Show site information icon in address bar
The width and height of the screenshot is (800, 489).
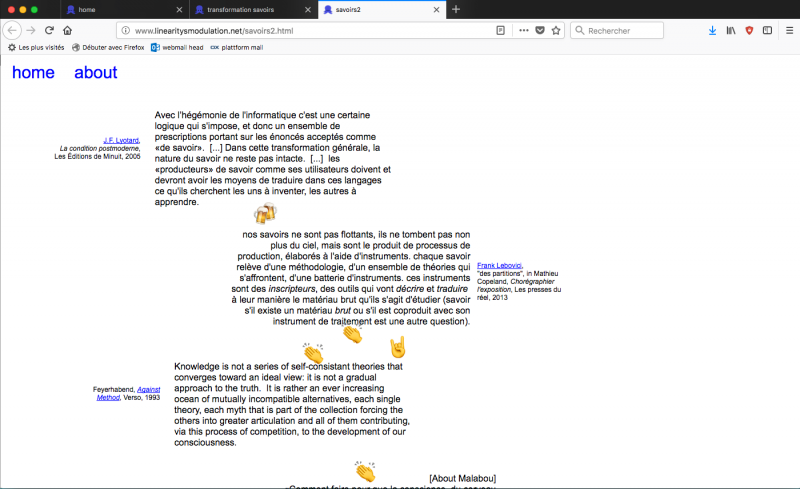(126, 31)
